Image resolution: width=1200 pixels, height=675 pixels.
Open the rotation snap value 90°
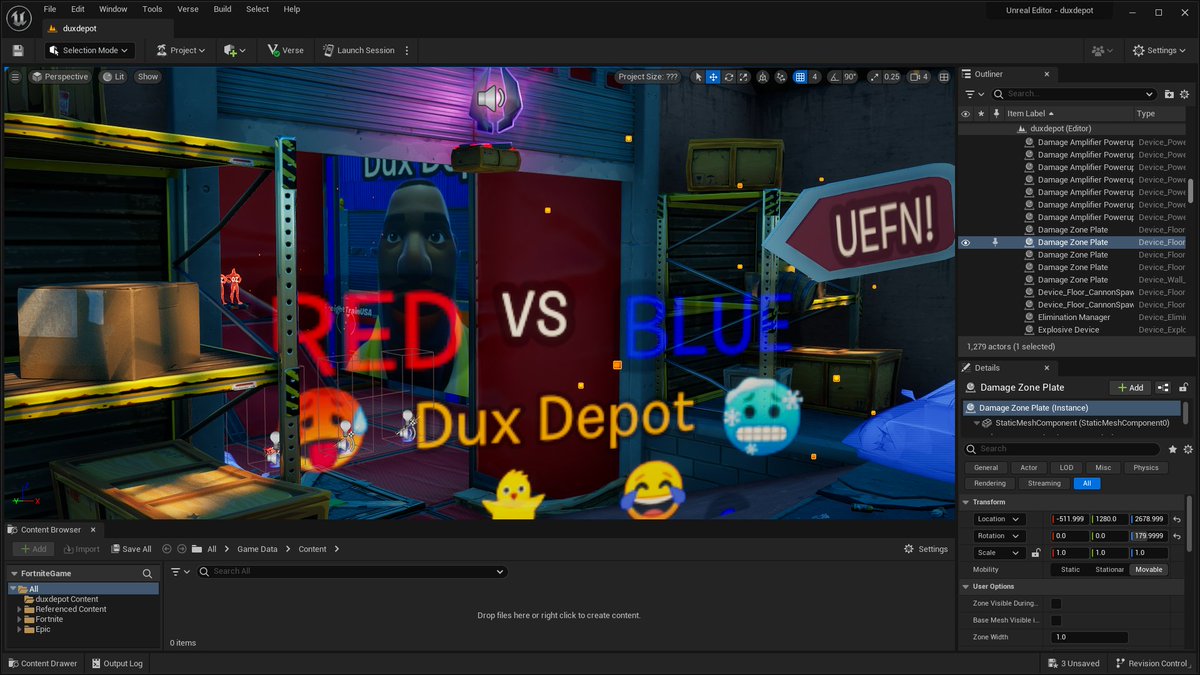click(x=850, y=77)
